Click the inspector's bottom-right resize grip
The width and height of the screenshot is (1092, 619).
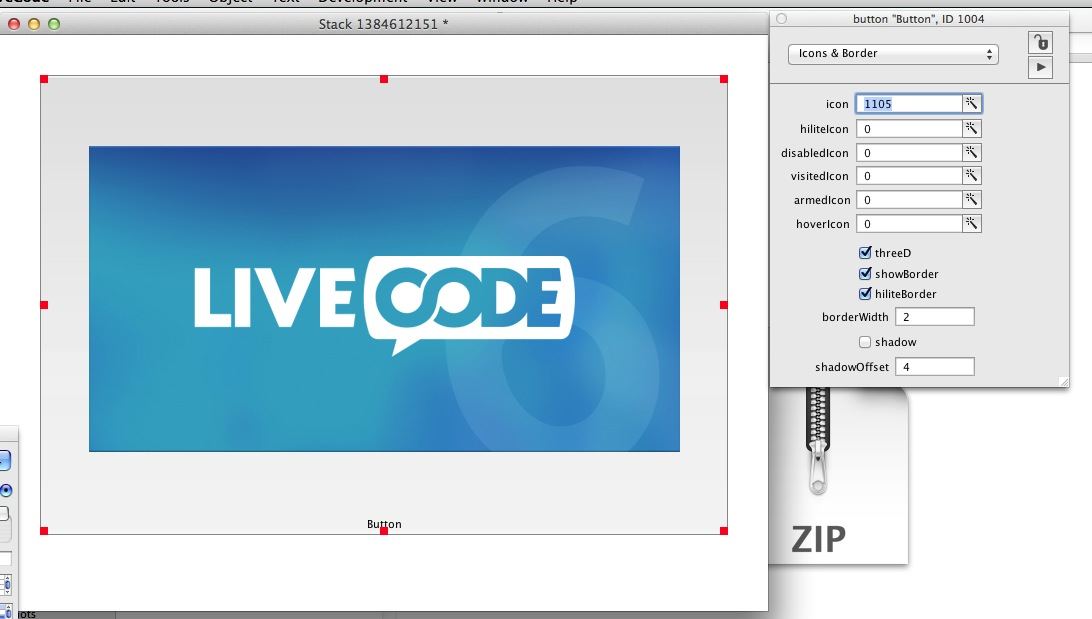(1063, 382)
